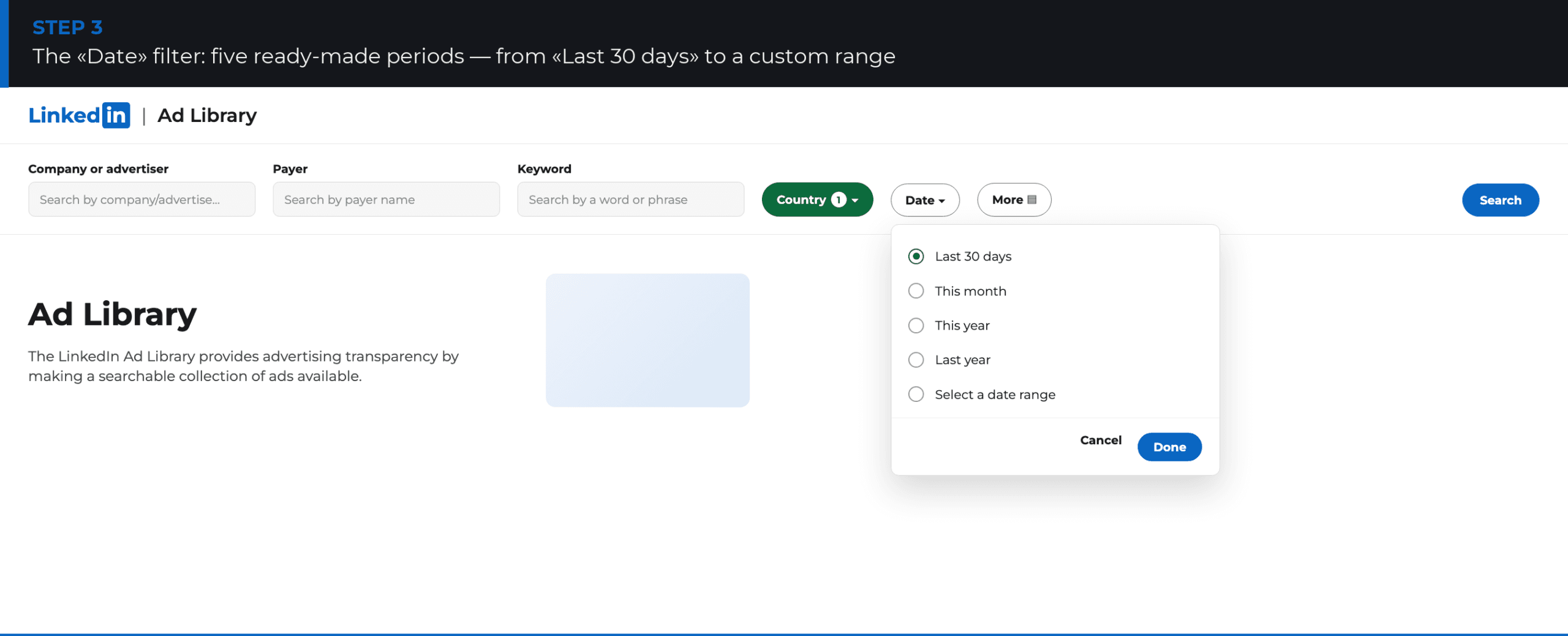
Task: Focus the Payer name search field
Action: (386, 199)
